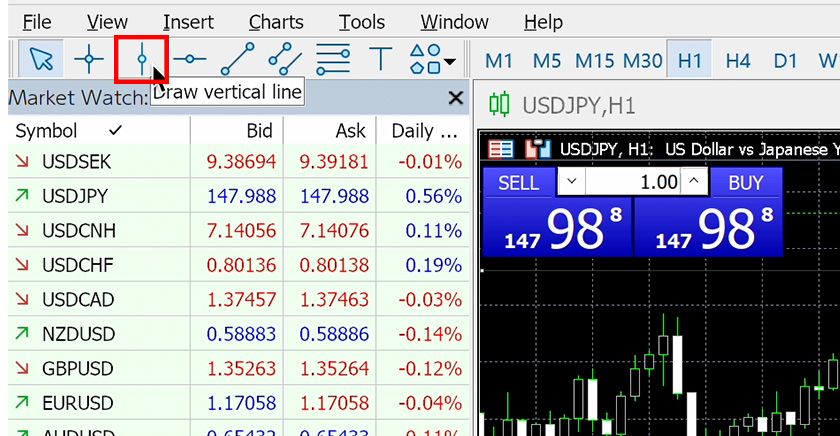
Task: Toggle the H4 timeframe button
Action: click(x=738, y=61)
